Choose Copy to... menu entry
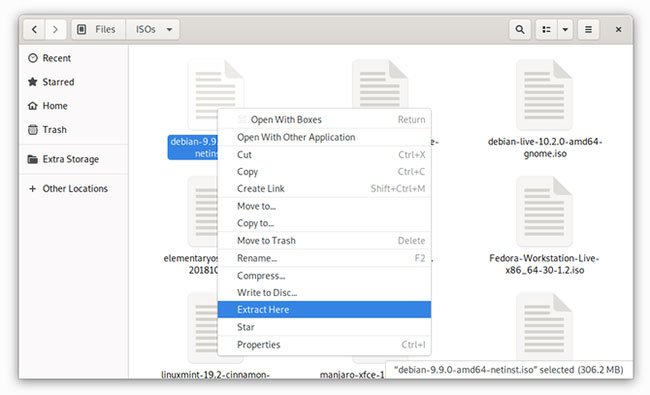Image resolution: width=650 pixels, height=395 pixels. coord(324,223)
